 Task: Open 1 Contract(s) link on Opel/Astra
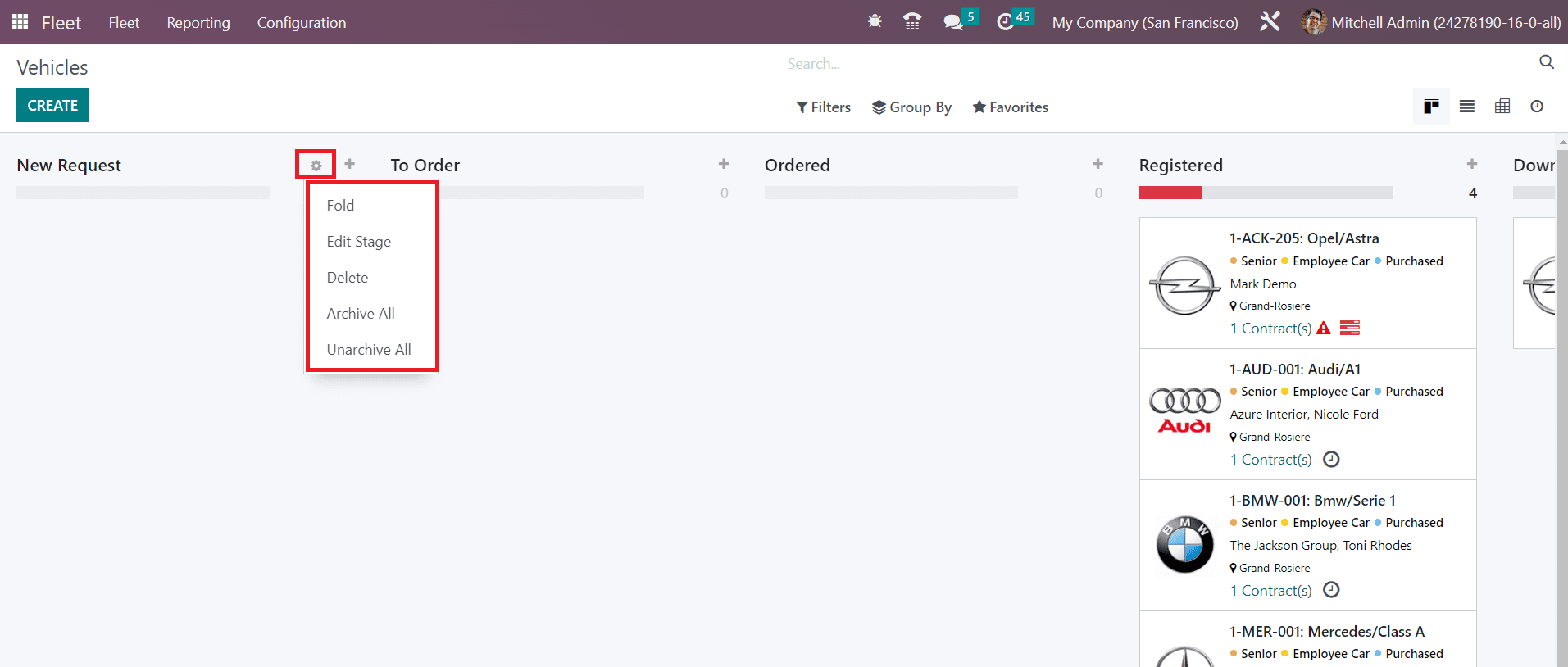click(x=1270, y=329)
